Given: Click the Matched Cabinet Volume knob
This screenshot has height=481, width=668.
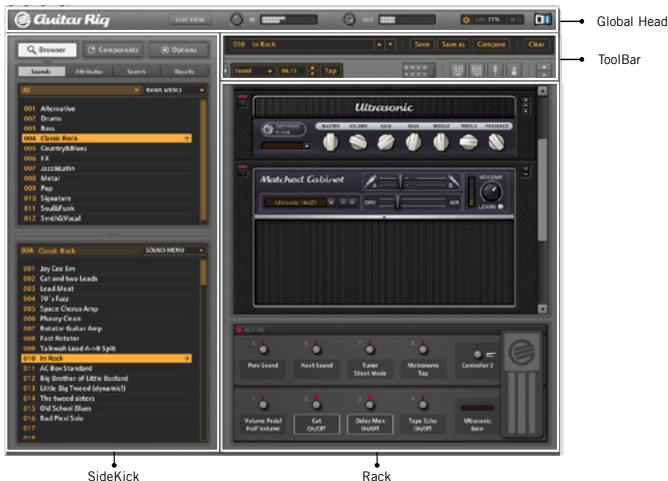Looking at the screenshot, I should 491,192.
